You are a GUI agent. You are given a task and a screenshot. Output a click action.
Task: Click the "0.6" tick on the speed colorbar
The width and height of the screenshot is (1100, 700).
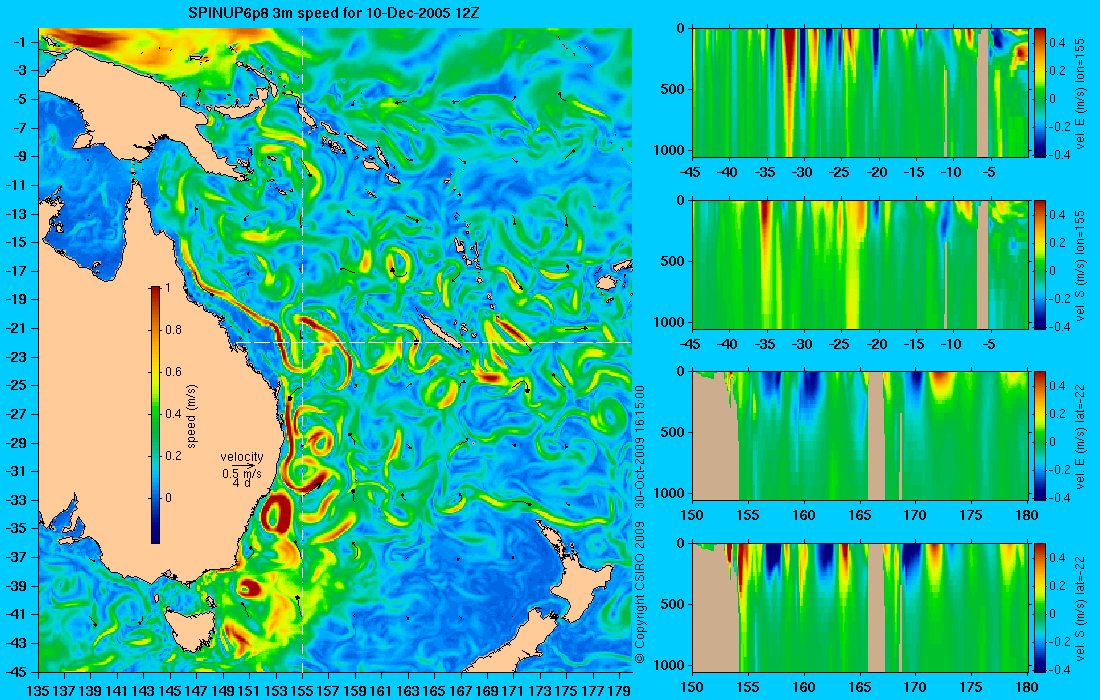pyautogui.click(x=173, y=372)
